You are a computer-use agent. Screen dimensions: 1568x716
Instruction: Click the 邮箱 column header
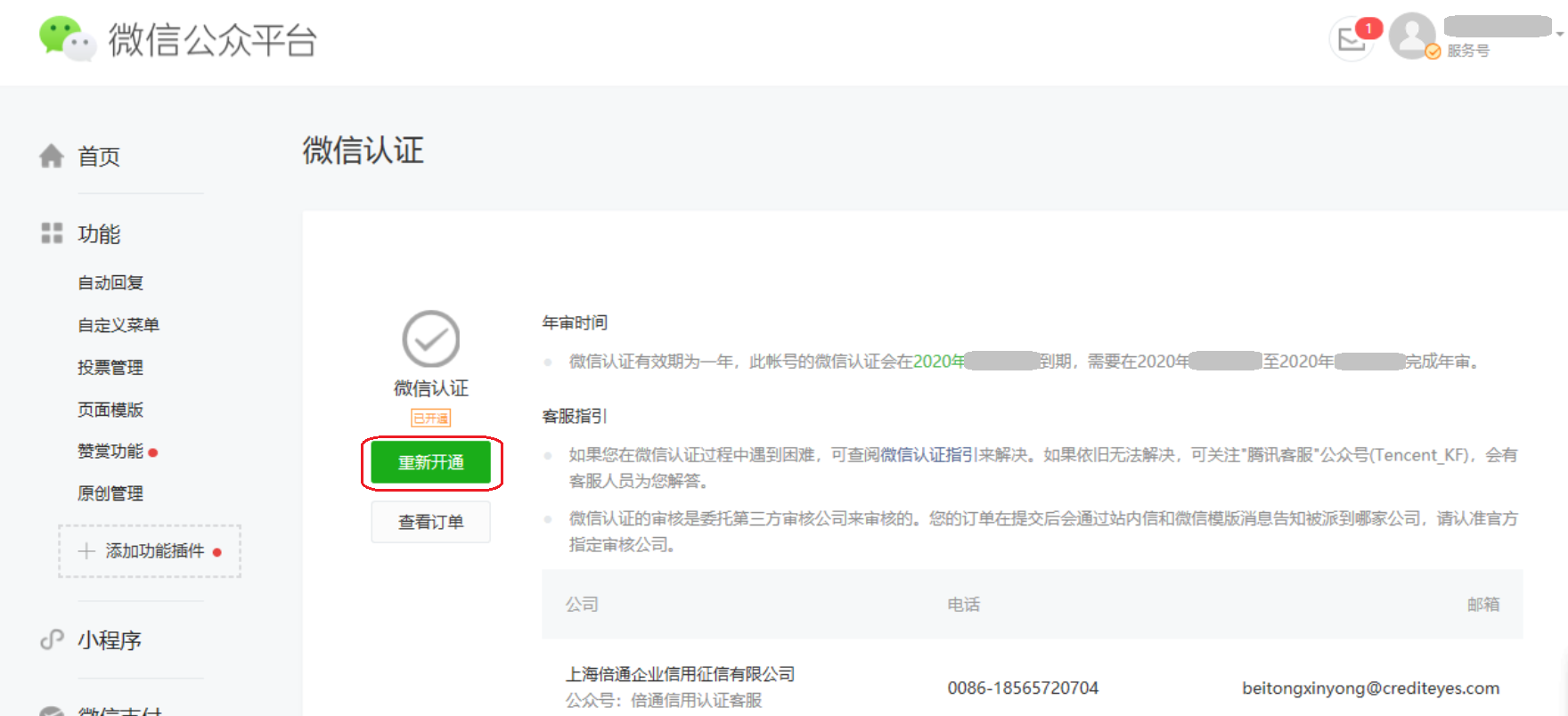click(1483, 605)
